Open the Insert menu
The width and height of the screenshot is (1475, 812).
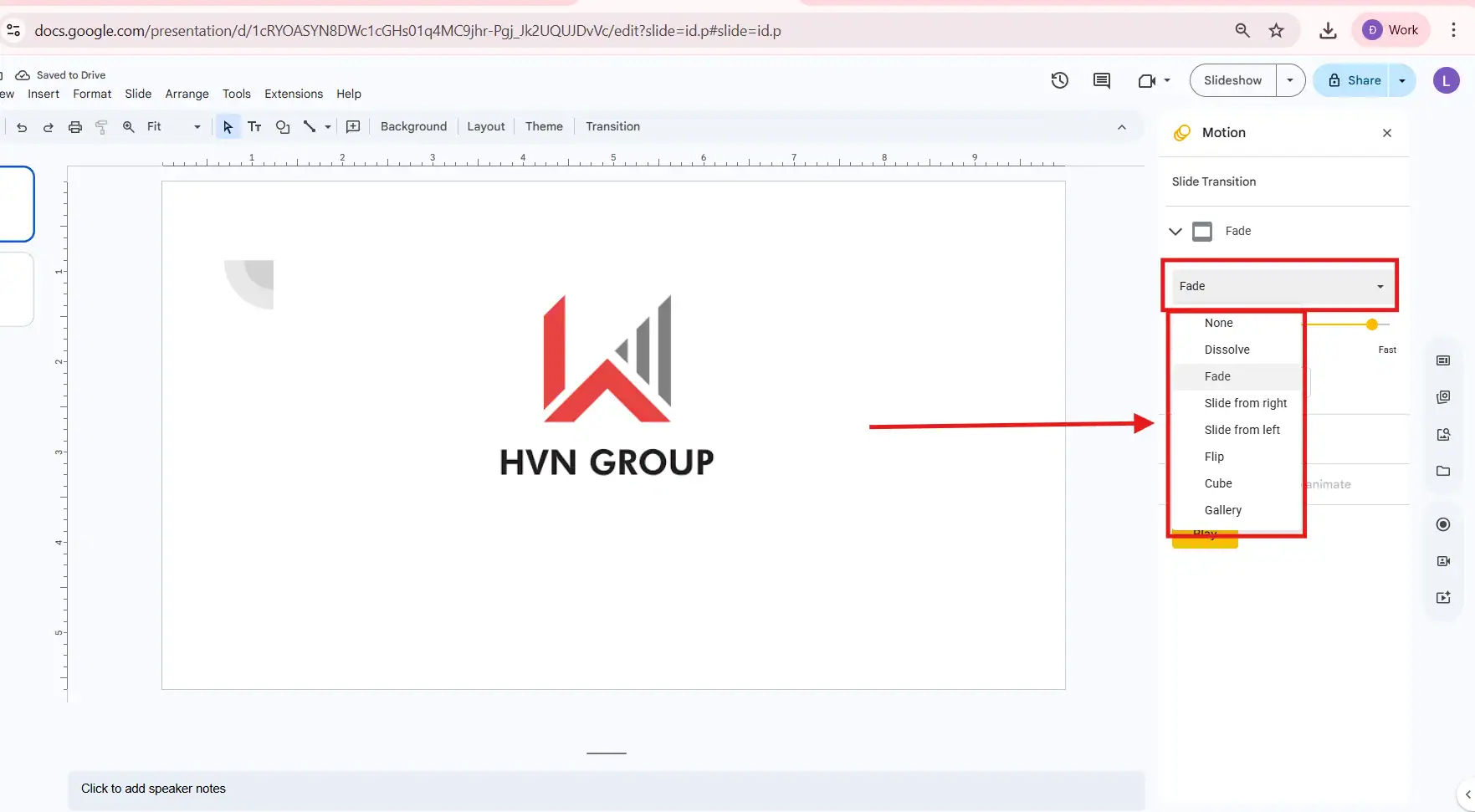point(44,94)
